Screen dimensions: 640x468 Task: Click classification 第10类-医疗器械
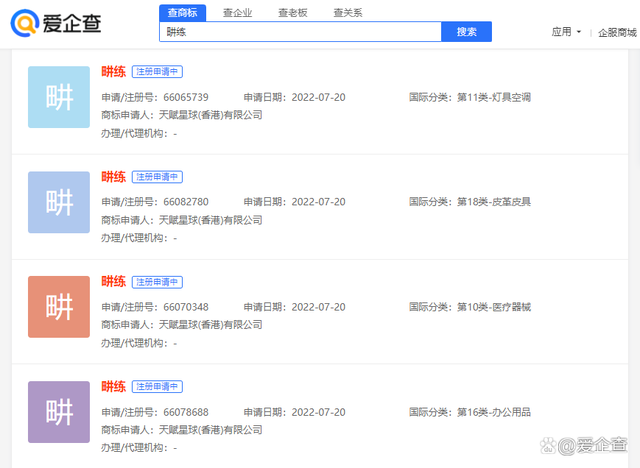(493, 307)
